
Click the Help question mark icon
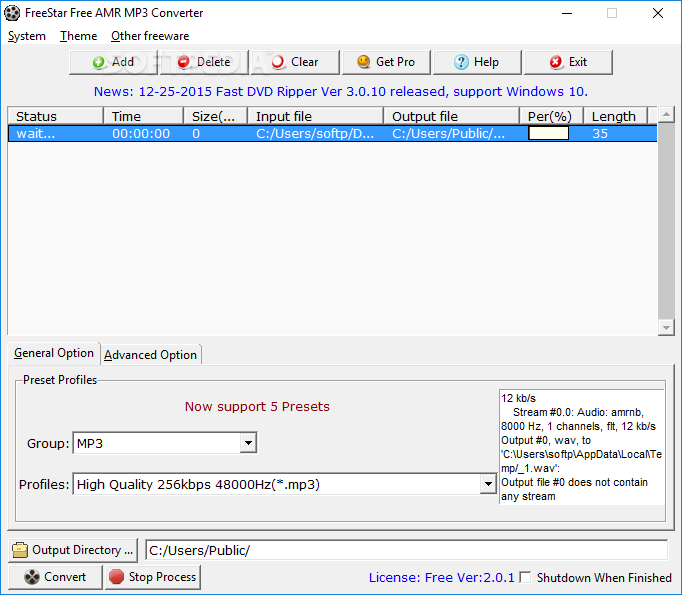pyautogui.click(x=461, y=62)
